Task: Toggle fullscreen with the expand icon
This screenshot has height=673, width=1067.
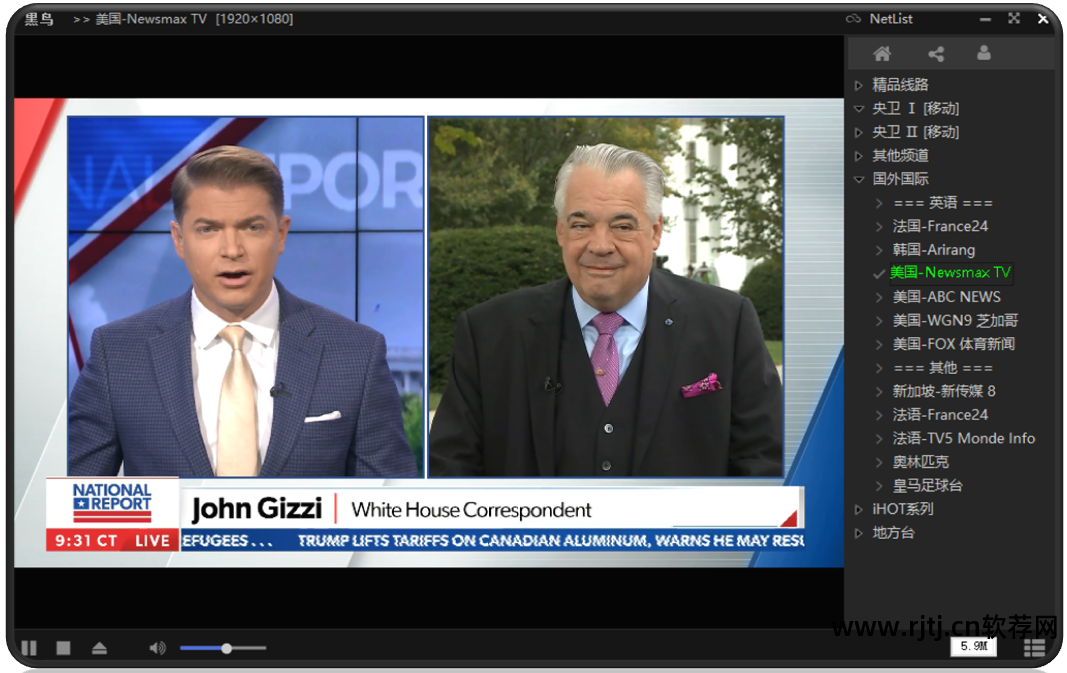Action: coord(1013,18)
